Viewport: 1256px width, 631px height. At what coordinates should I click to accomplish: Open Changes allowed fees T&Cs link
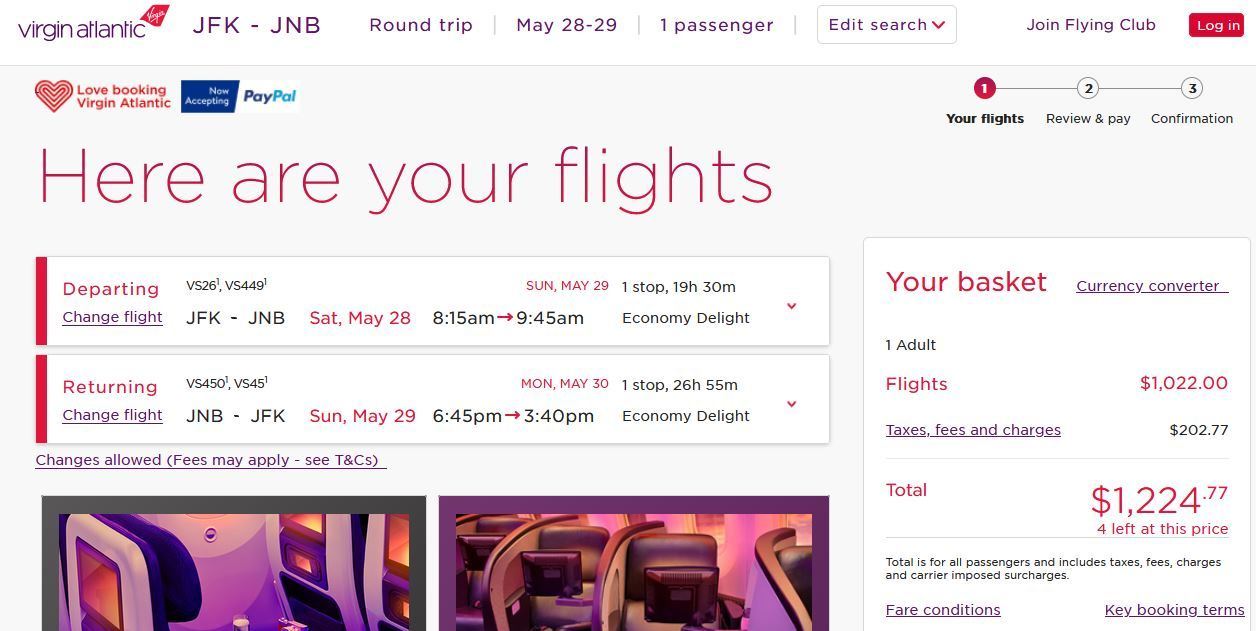(x=210, y=460)
